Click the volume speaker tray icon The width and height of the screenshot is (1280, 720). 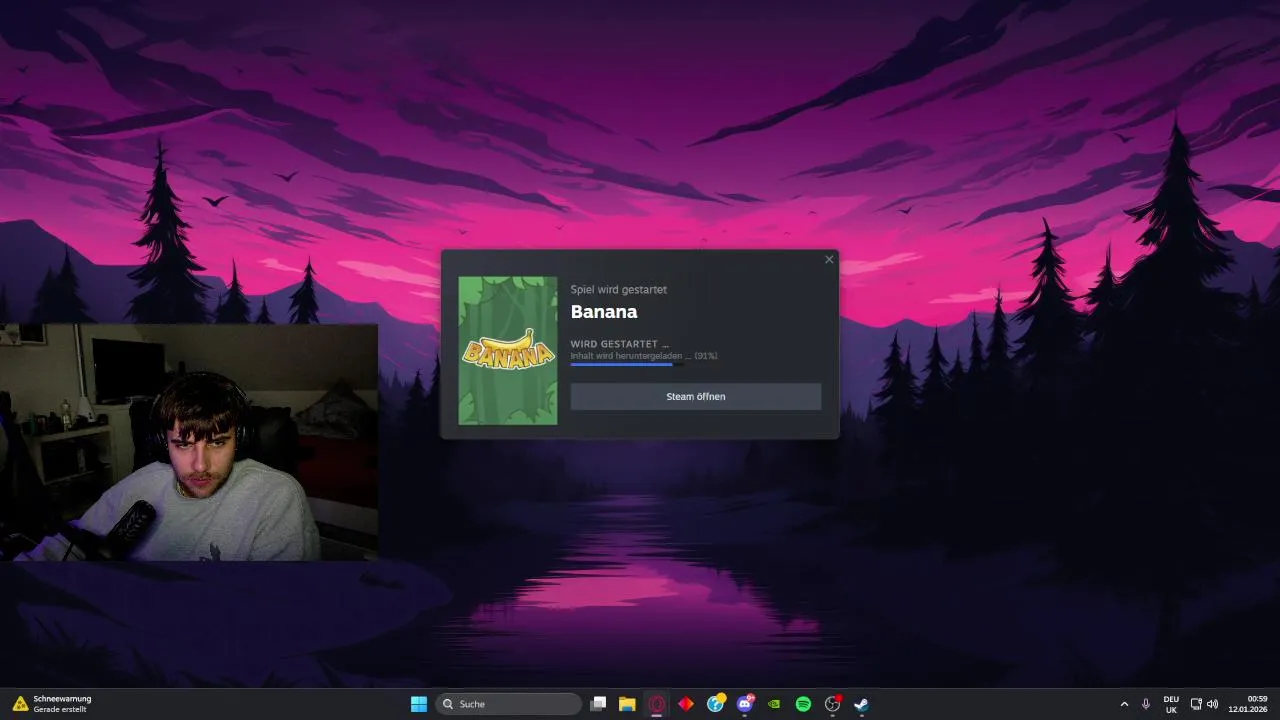(1212, 704)
